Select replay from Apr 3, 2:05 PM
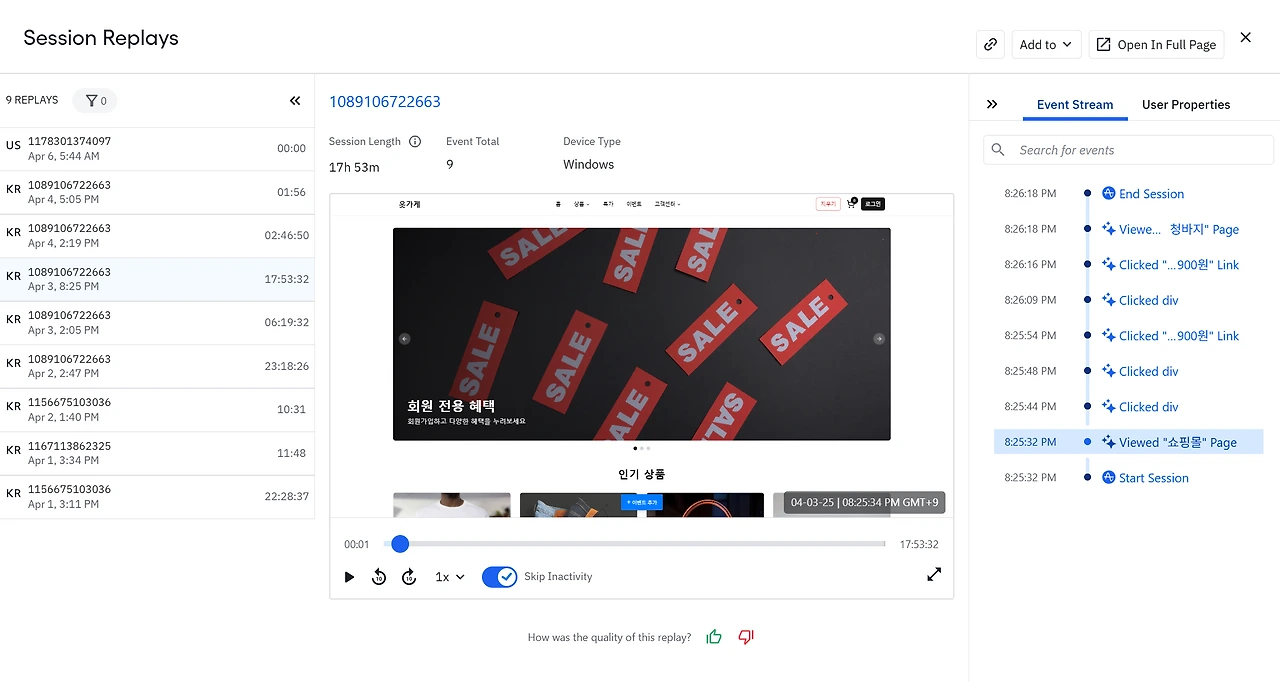This screenshot has height=686, width=1280. [x=157, y=323]
